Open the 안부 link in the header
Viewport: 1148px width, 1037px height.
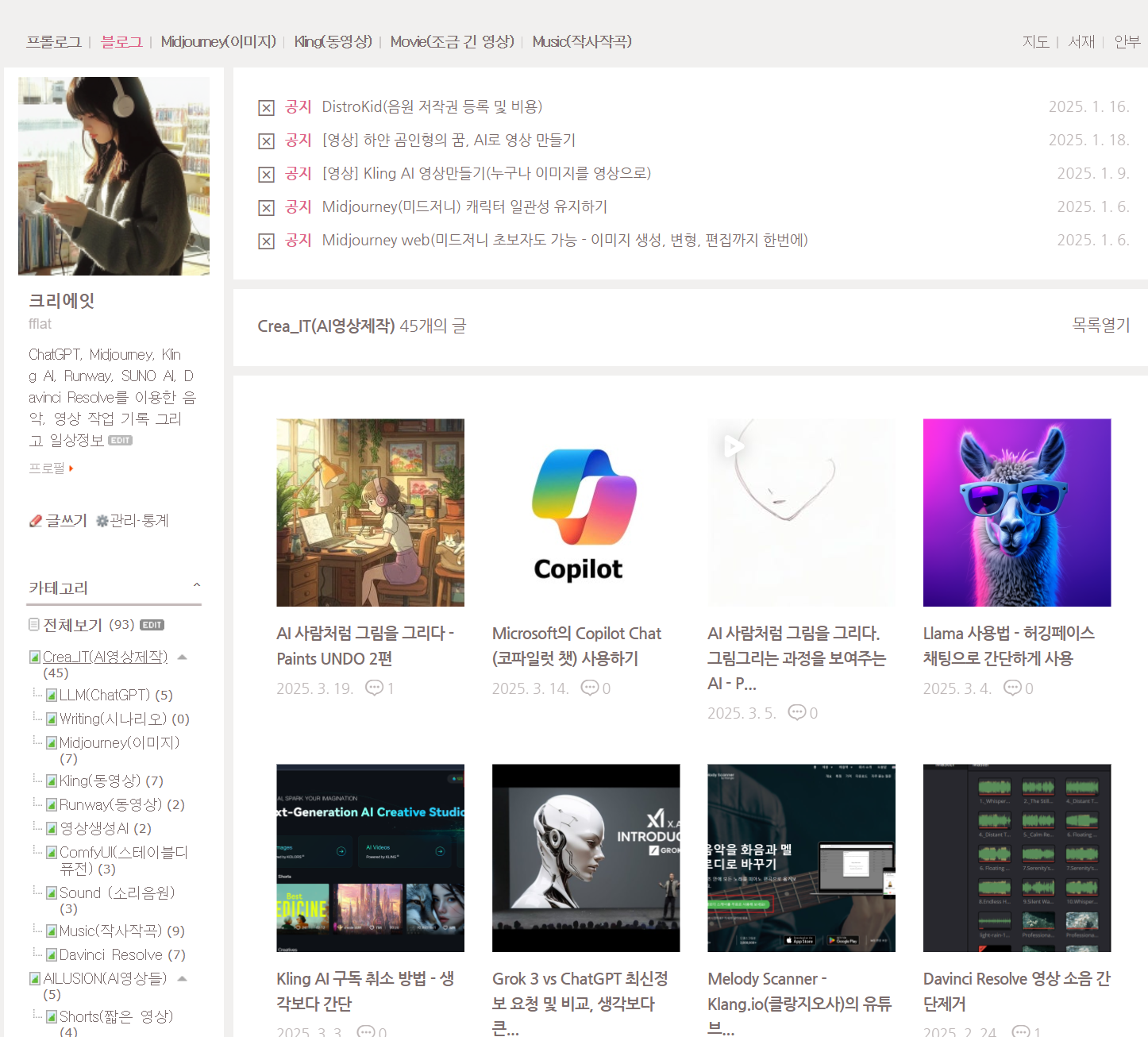click(x=1127, y=42)
